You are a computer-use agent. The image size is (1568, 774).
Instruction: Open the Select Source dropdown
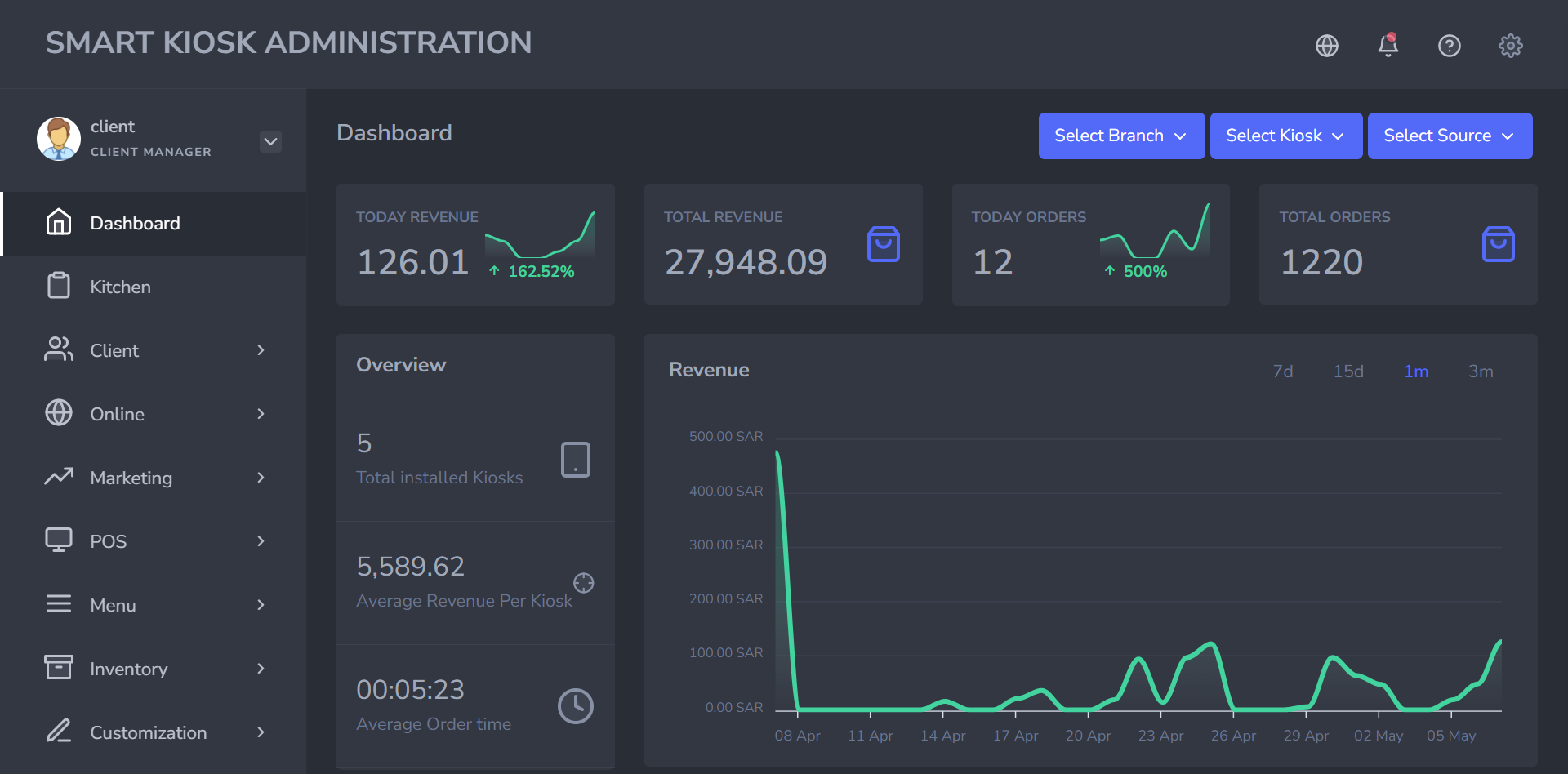[x=1450, y=136]
